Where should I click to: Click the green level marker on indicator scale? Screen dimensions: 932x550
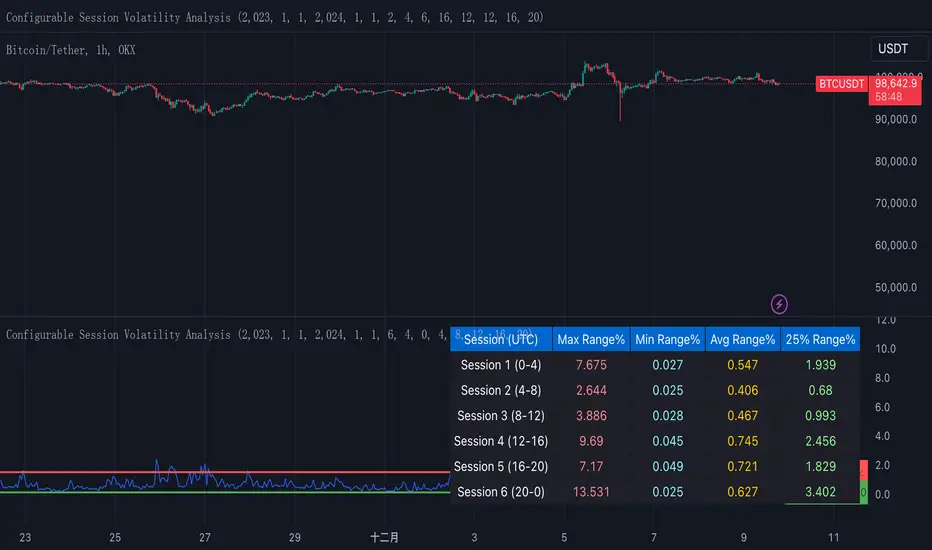[x=864, y=492]
